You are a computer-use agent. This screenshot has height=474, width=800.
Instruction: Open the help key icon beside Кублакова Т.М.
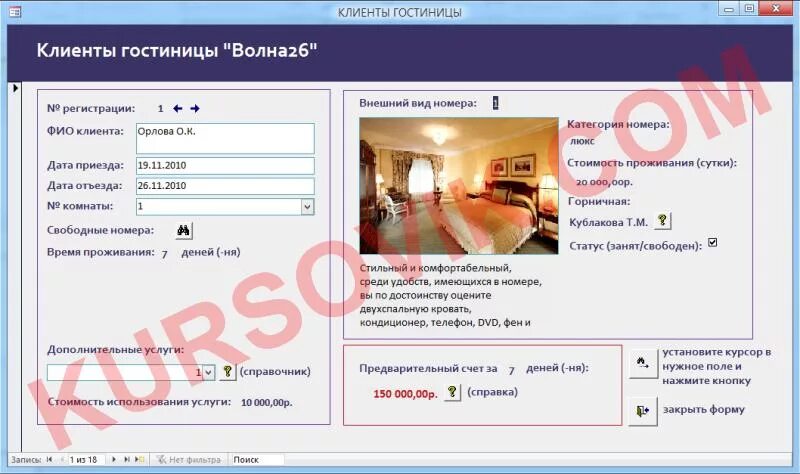pyautogui.click(x=662, y=221)
